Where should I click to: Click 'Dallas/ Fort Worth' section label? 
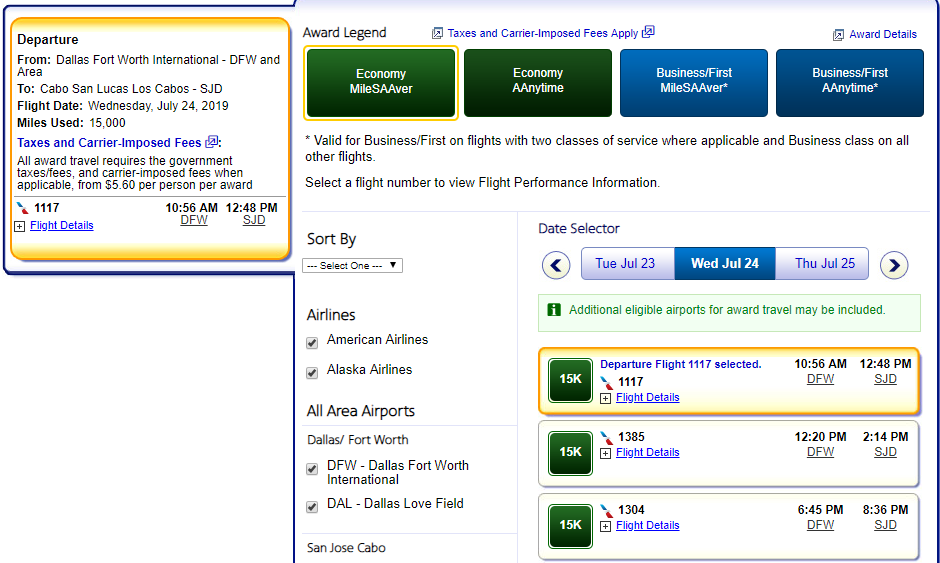click(357, 440)
